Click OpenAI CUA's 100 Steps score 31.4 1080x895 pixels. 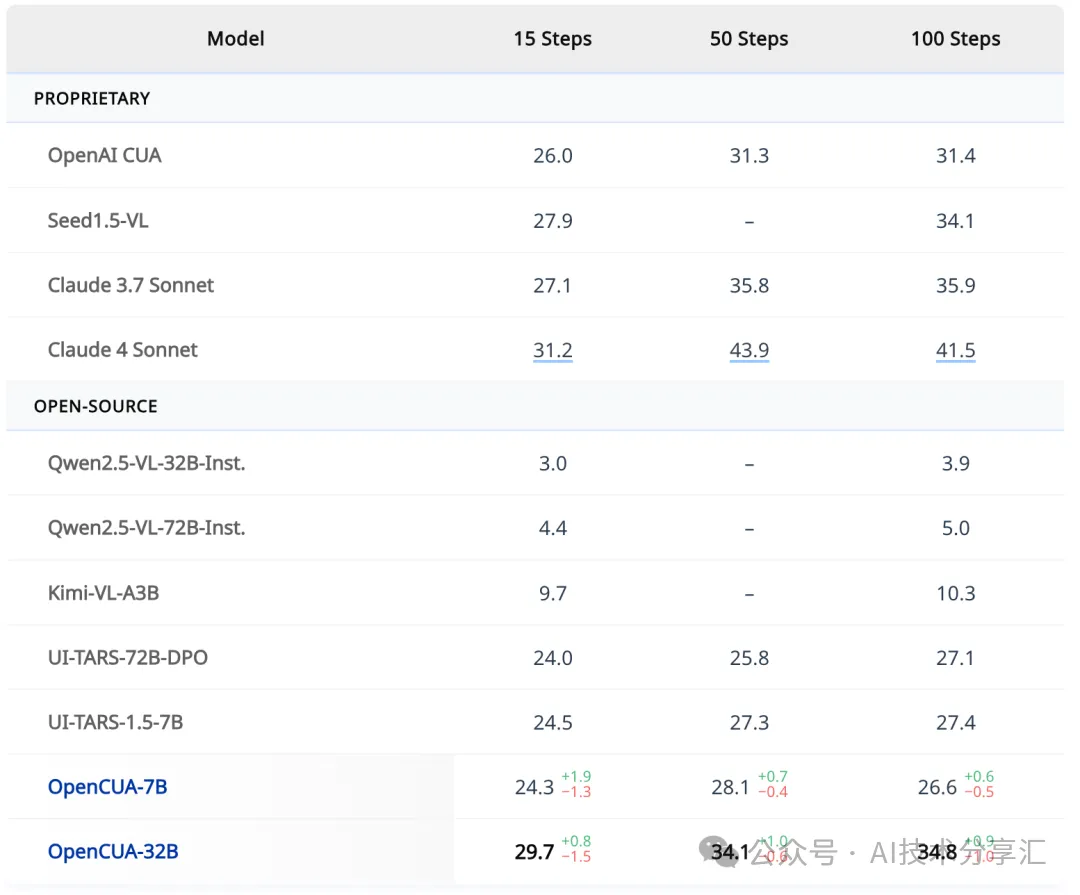click(955, 156)
